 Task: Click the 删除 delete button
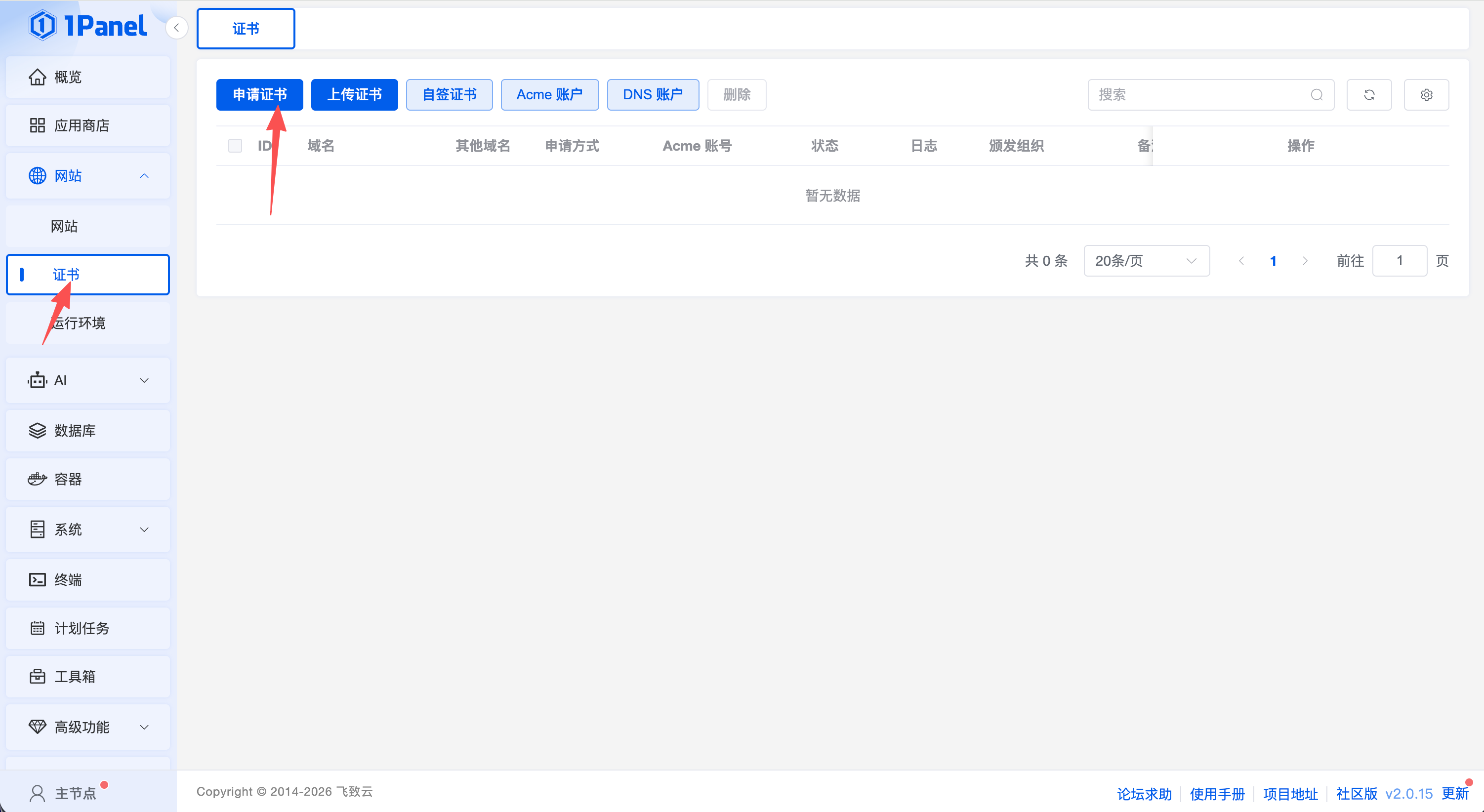click(737, 94)
